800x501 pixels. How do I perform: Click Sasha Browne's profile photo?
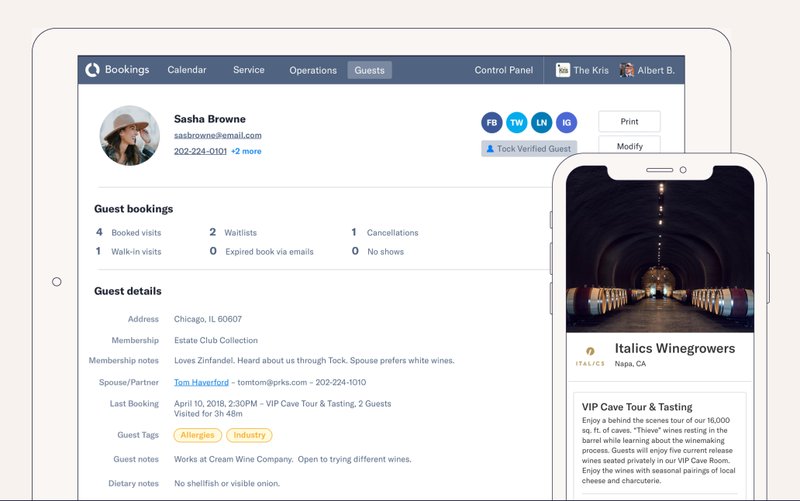(x=130, y=136)
